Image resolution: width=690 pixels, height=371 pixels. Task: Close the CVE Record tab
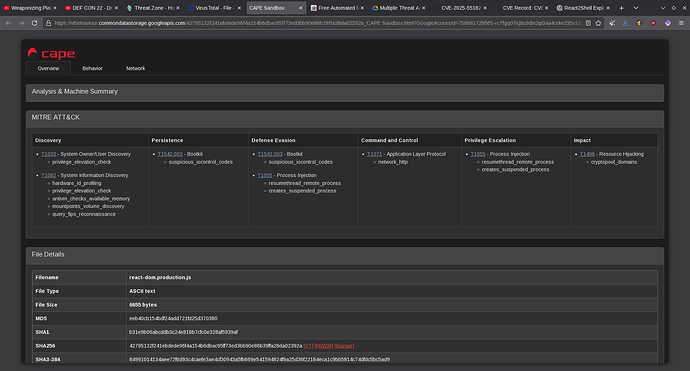coord(547,8)
